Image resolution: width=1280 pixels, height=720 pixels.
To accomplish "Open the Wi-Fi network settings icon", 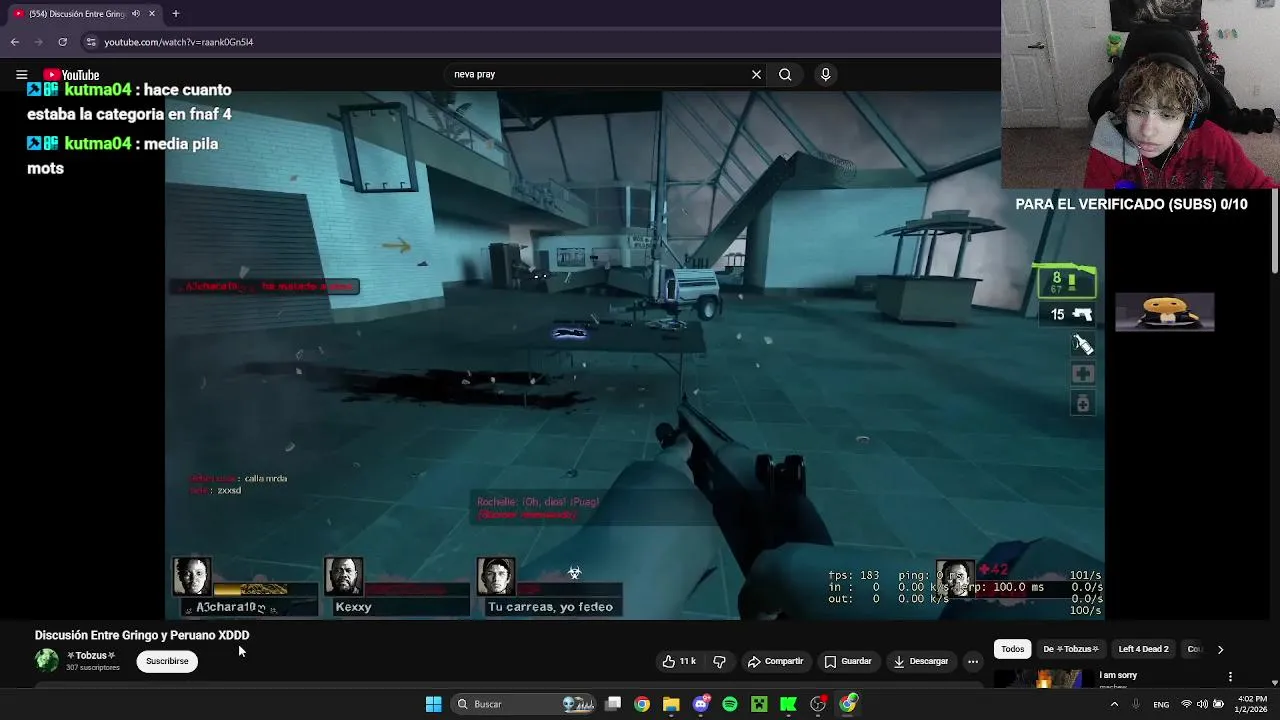I will [x=1186, y=704].
